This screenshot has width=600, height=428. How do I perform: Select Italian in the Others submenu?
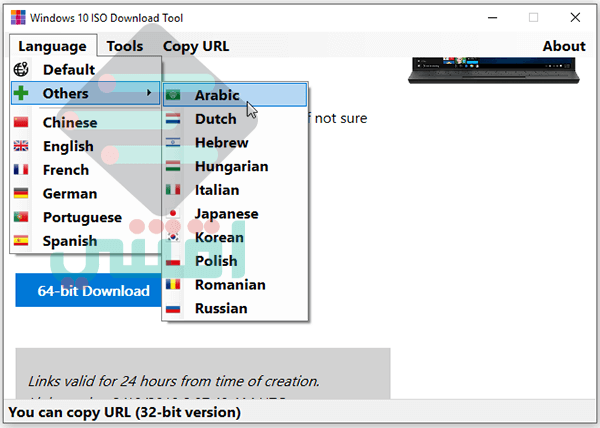click(235, 190)
